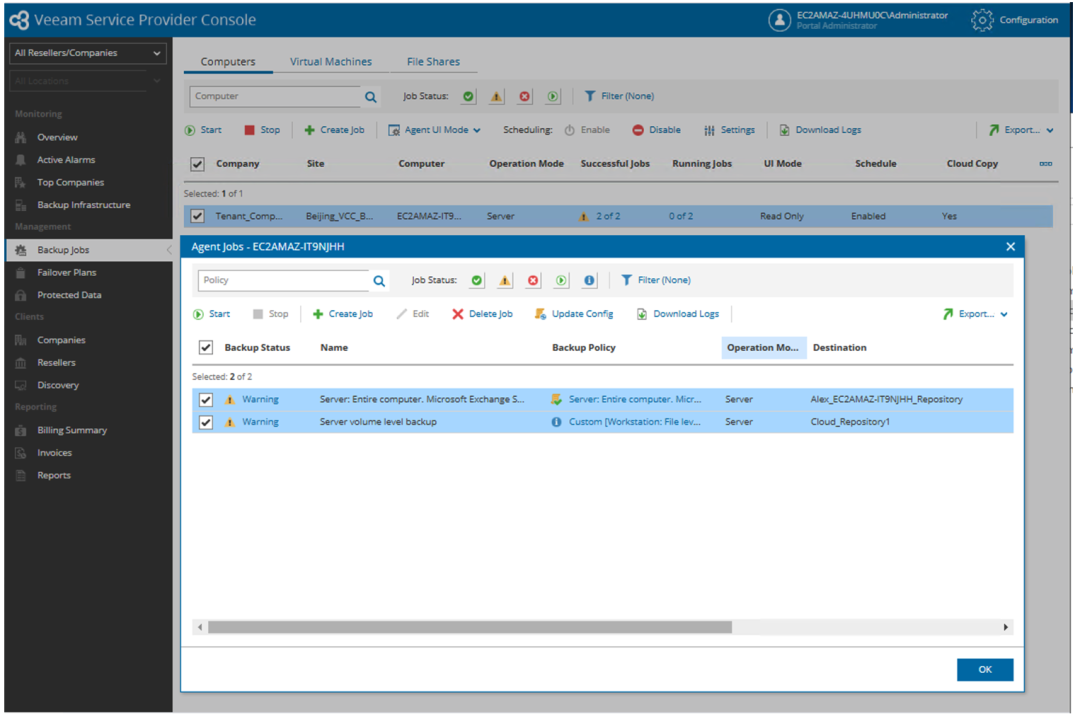The width and height of the screenshot is (1080, 719).
Task: Toggle the Tenant_Comp... computer row checkbox
Action: point(198,216)
